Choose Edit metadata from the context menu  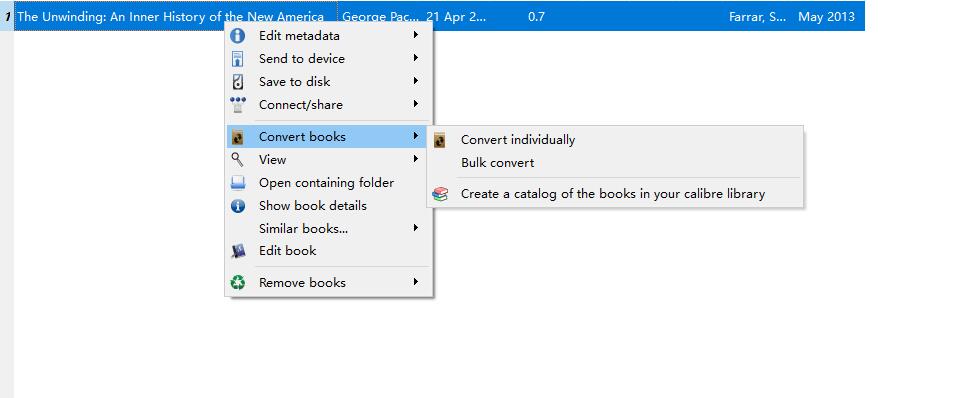[x=328, y=35]
